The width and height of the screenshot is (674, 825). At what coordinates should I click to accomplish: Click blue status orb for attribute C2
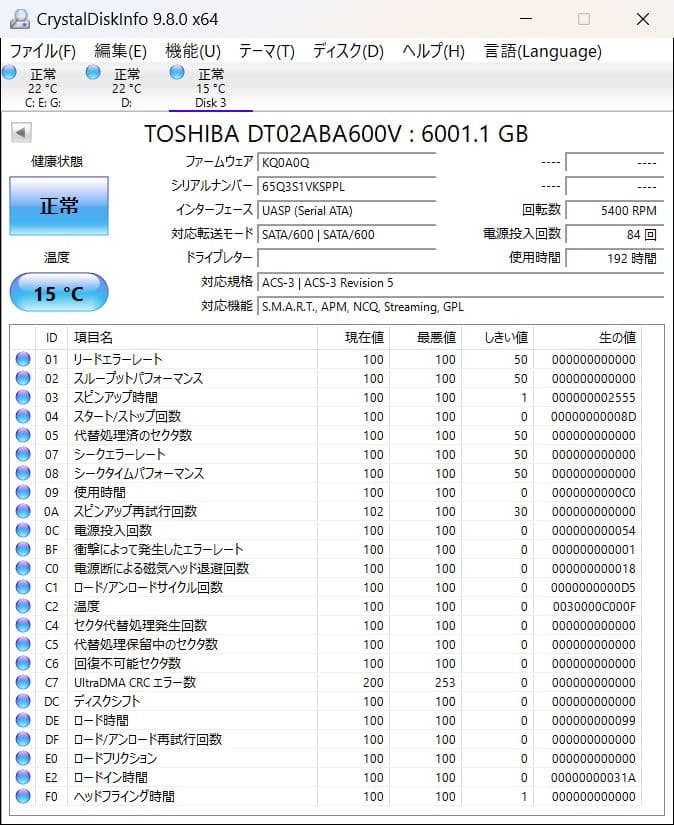click(x=23, y=606)
